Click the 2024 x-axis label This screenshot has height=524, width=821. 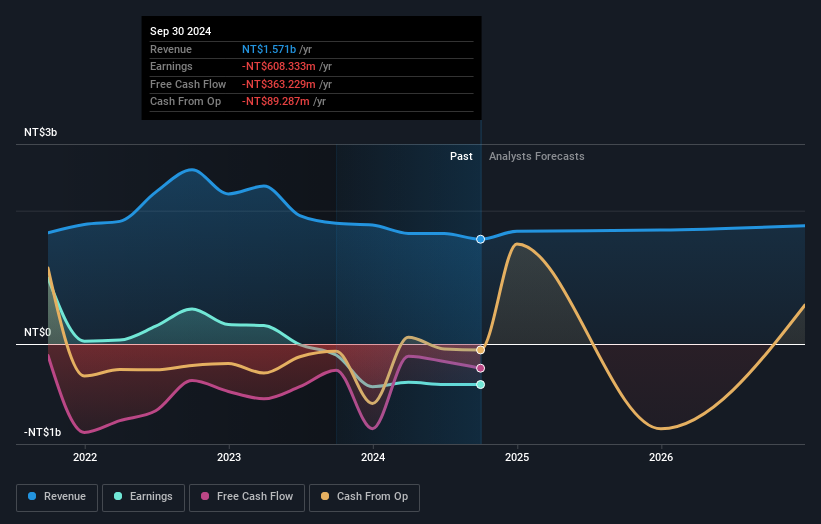pos(373,457)
